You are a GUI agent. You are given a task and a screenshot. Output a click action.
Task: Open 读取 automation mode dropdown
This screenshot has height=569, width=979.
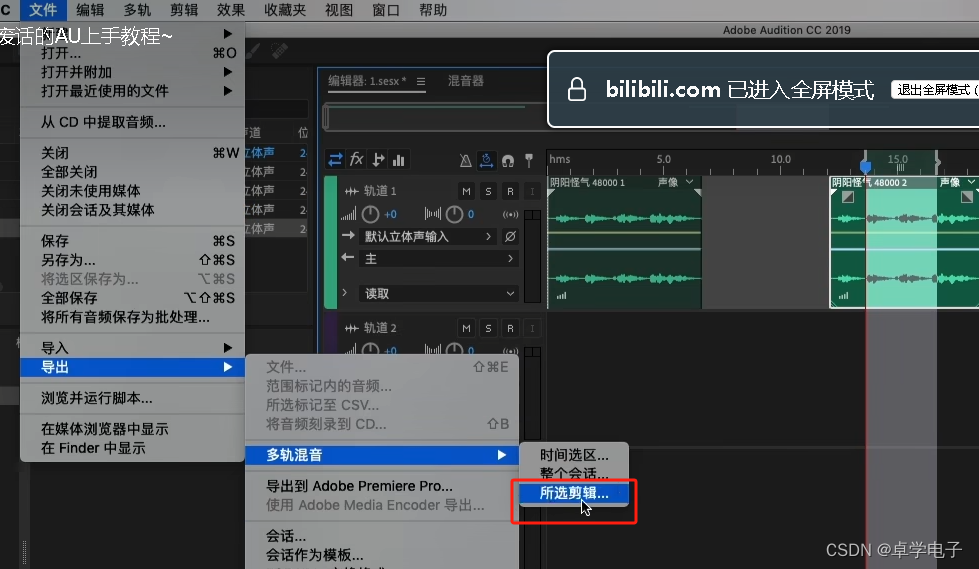[439, 294]
